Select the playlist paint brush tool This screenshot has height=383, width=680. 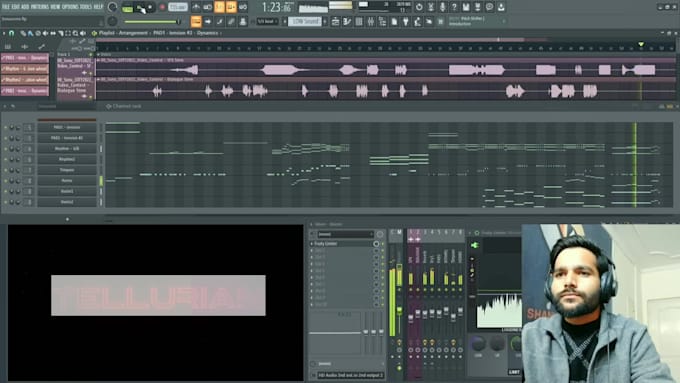click(30, 33)
